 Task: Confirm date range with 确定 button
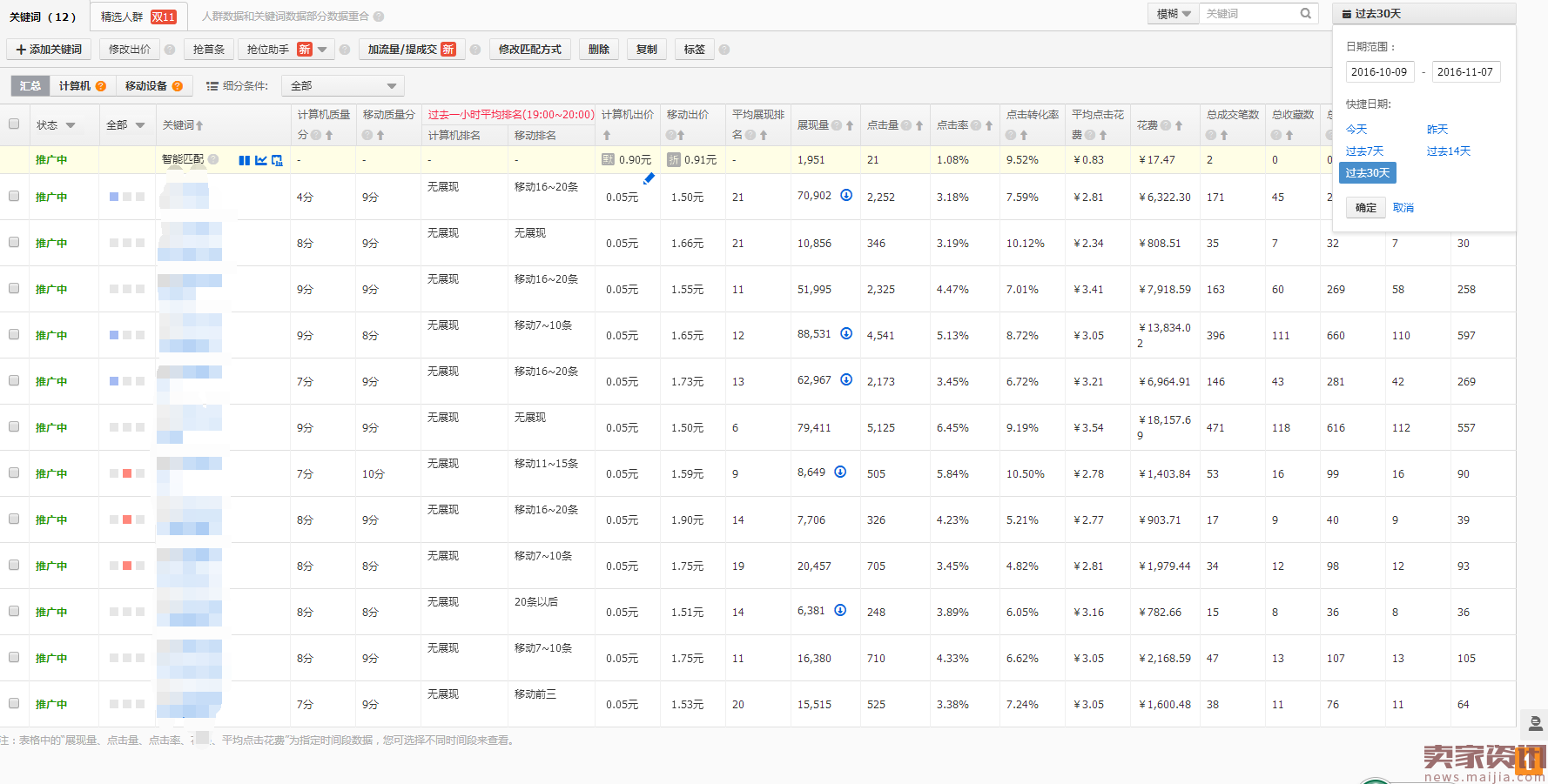tap(1366, 208)
